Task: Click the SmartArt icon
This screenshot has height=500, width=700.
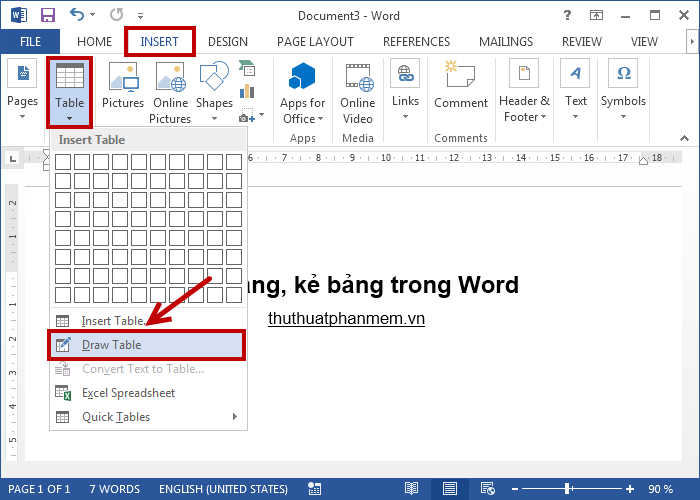Action: click(x=247, y=69)
